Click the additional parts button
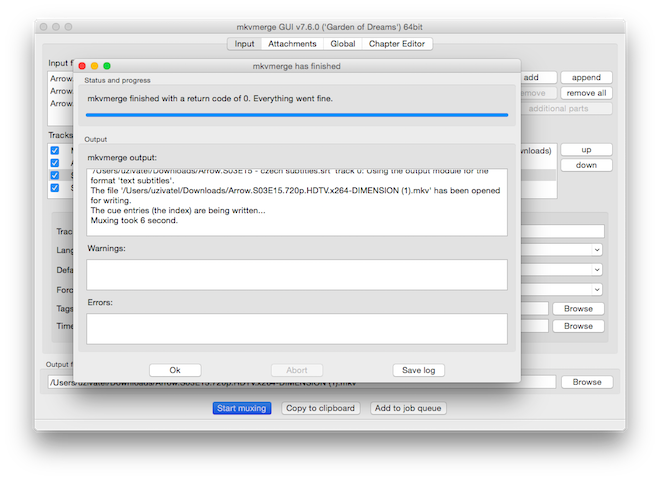Screen dimensions: 660x480 coord(567,109)
